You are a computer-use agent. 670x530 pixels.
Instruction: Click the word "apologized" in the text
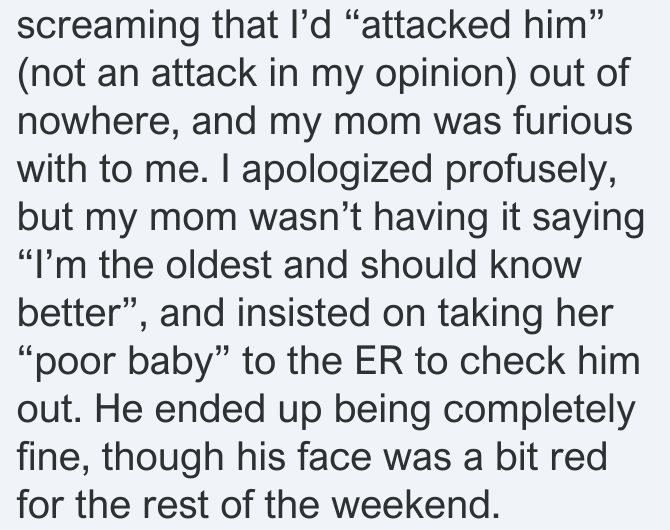pos(337,171)
